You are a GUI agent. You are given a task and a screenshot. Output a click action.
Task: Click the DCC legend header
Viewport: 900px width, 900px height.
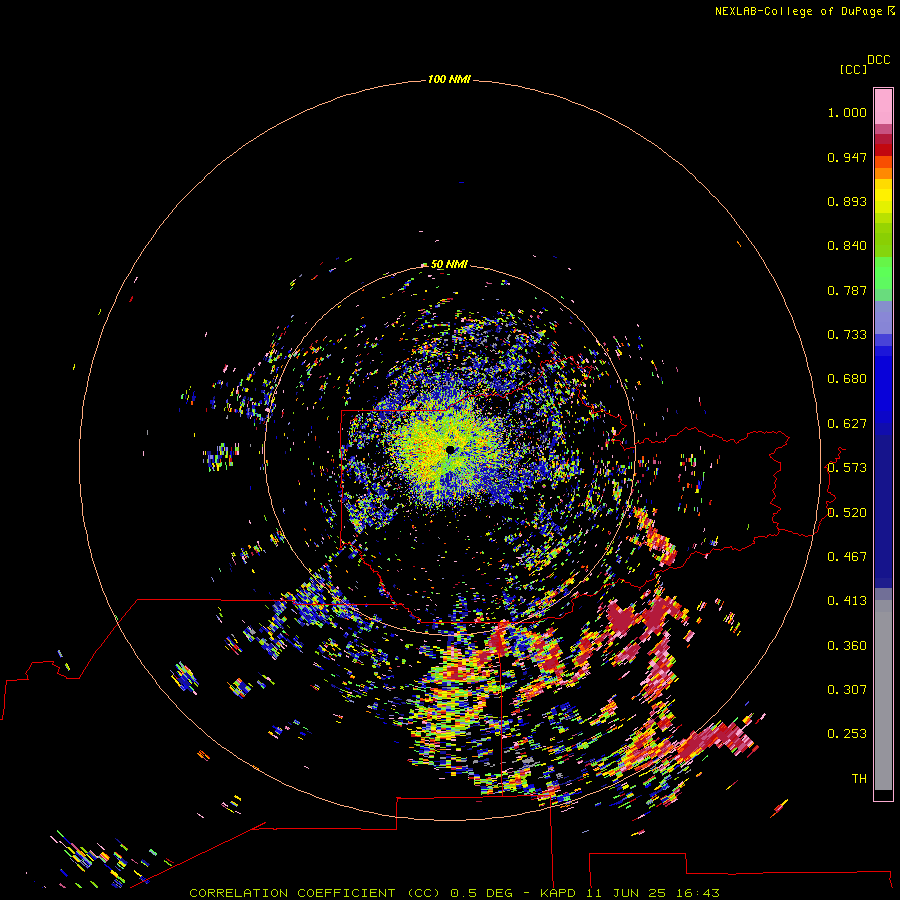click(x=879, y=60)
